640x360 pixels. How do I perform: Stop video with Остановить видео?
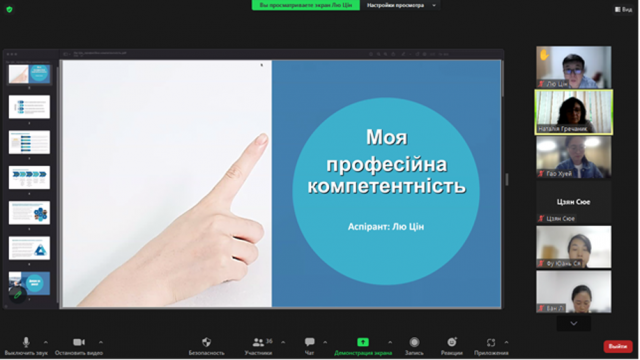click(79, 347)
